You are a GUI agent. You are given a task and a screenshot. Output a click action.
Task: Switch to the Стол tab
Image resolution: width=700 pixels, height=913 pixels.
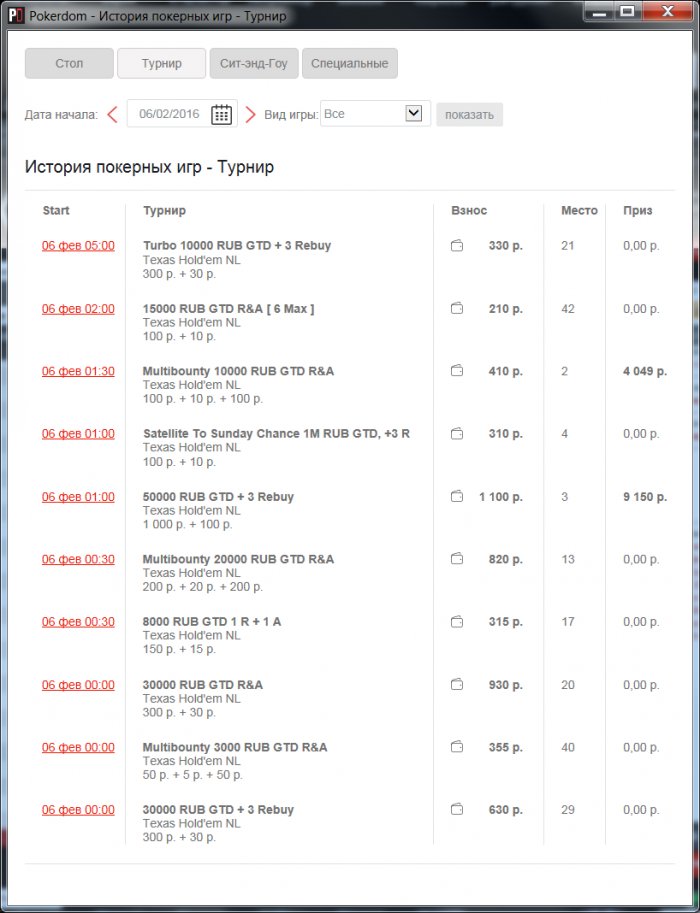[69, 64]
